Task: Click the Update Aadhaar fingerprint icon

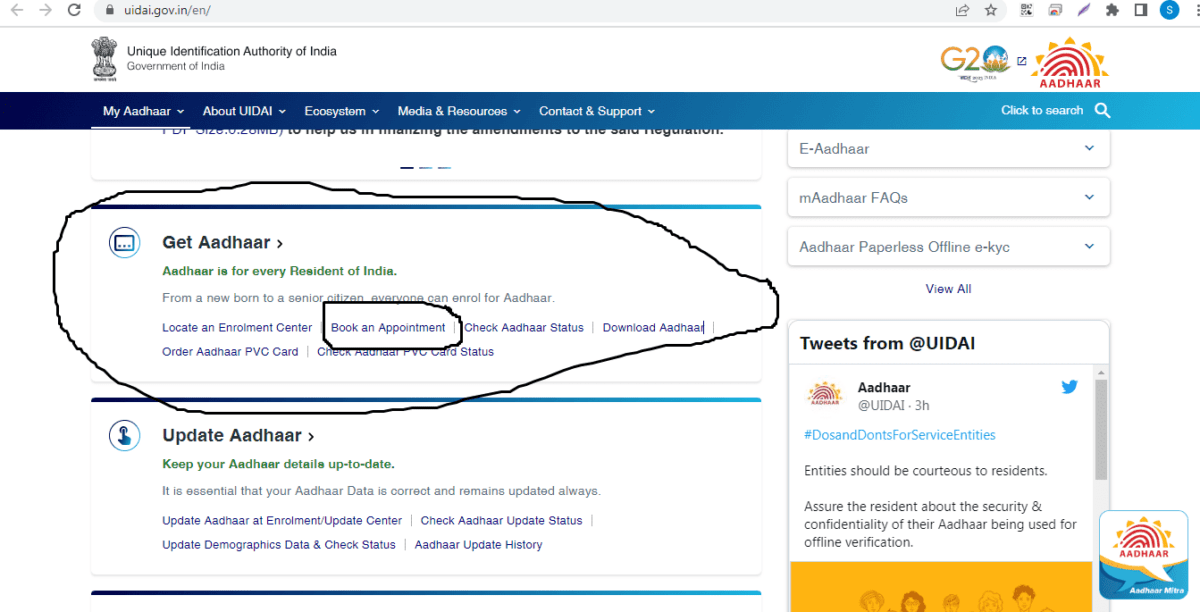Action: coord(124,435)
